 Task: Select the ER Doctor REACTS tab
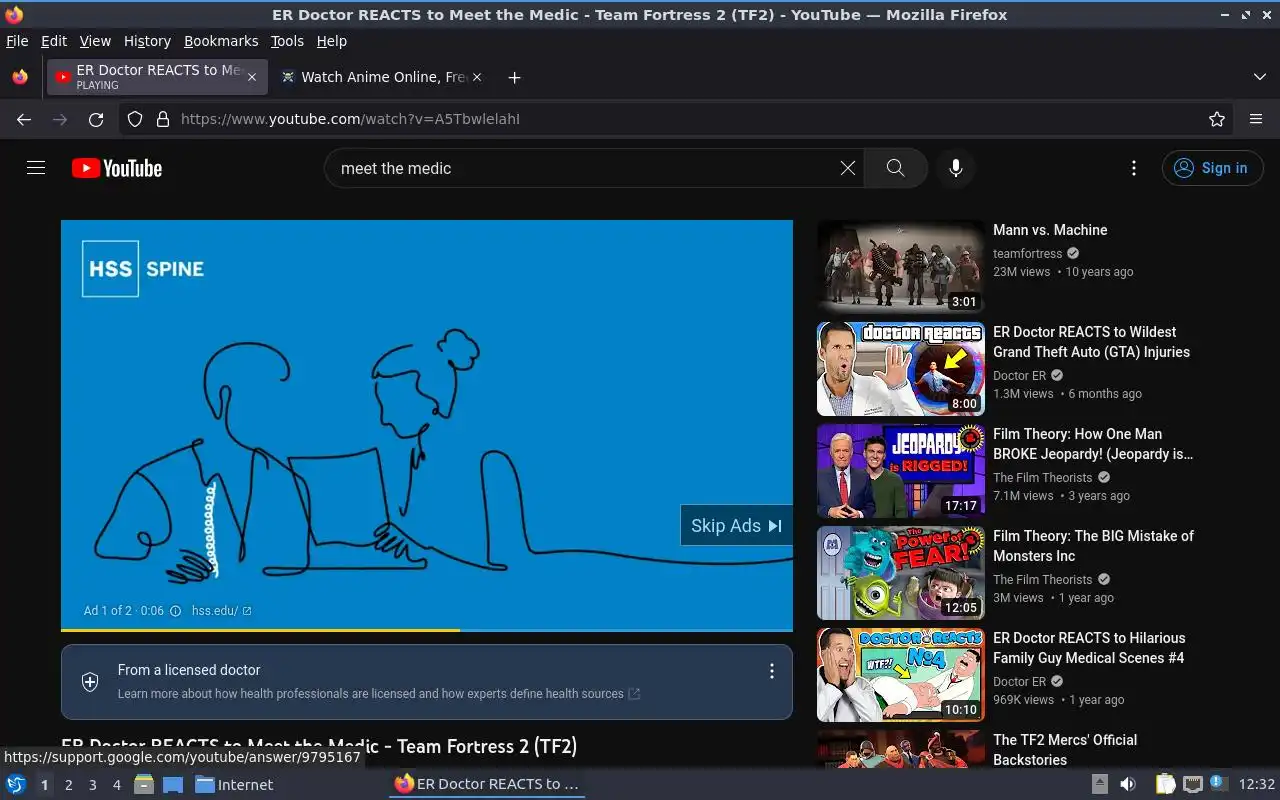(x=157, y=77)
